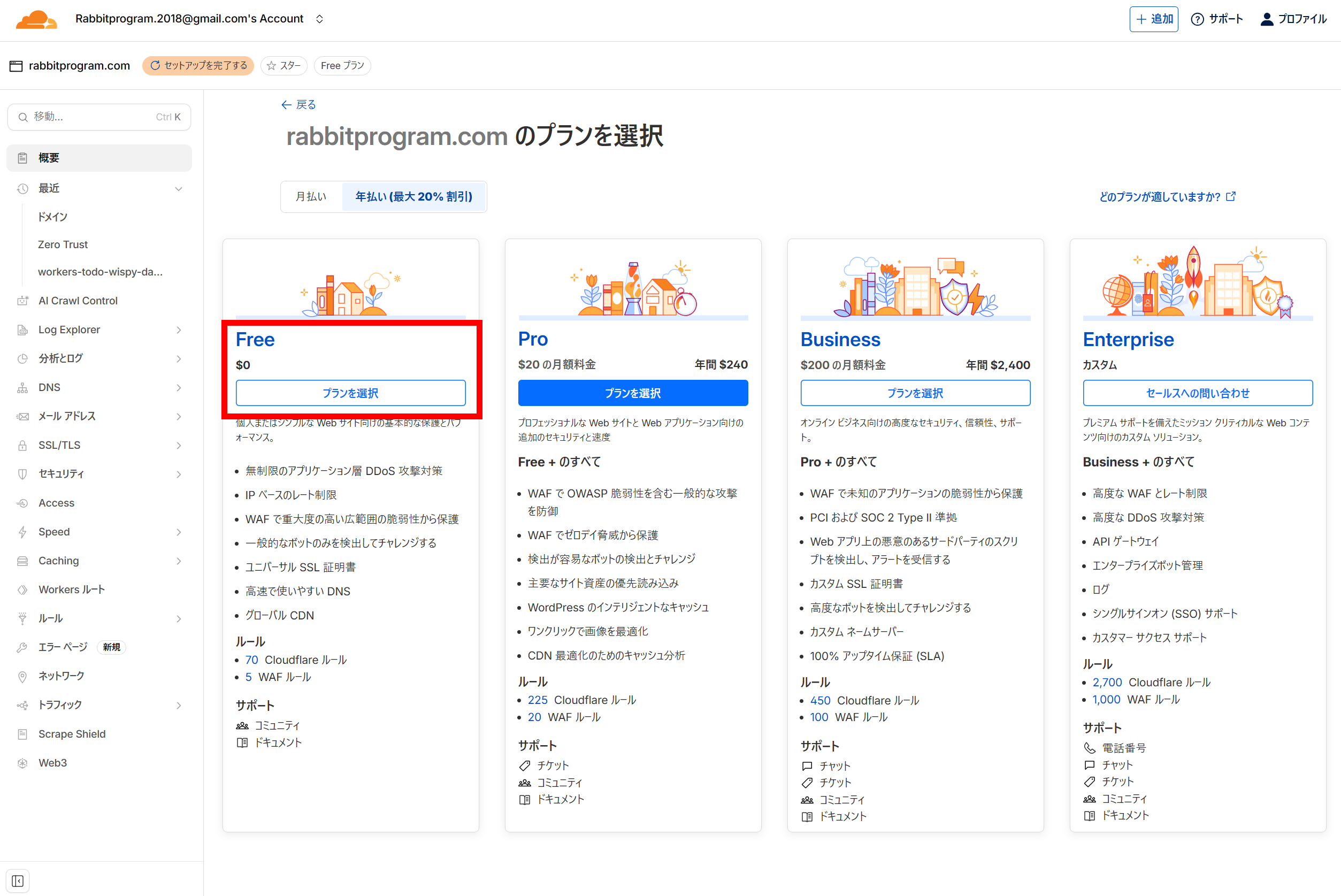
Task: Open the Profile user menu
Action: coord(1293,19)
